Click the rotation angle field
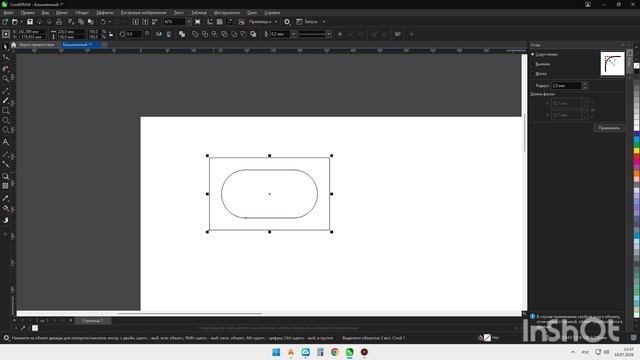640x360 pixels. coord(133,34)
